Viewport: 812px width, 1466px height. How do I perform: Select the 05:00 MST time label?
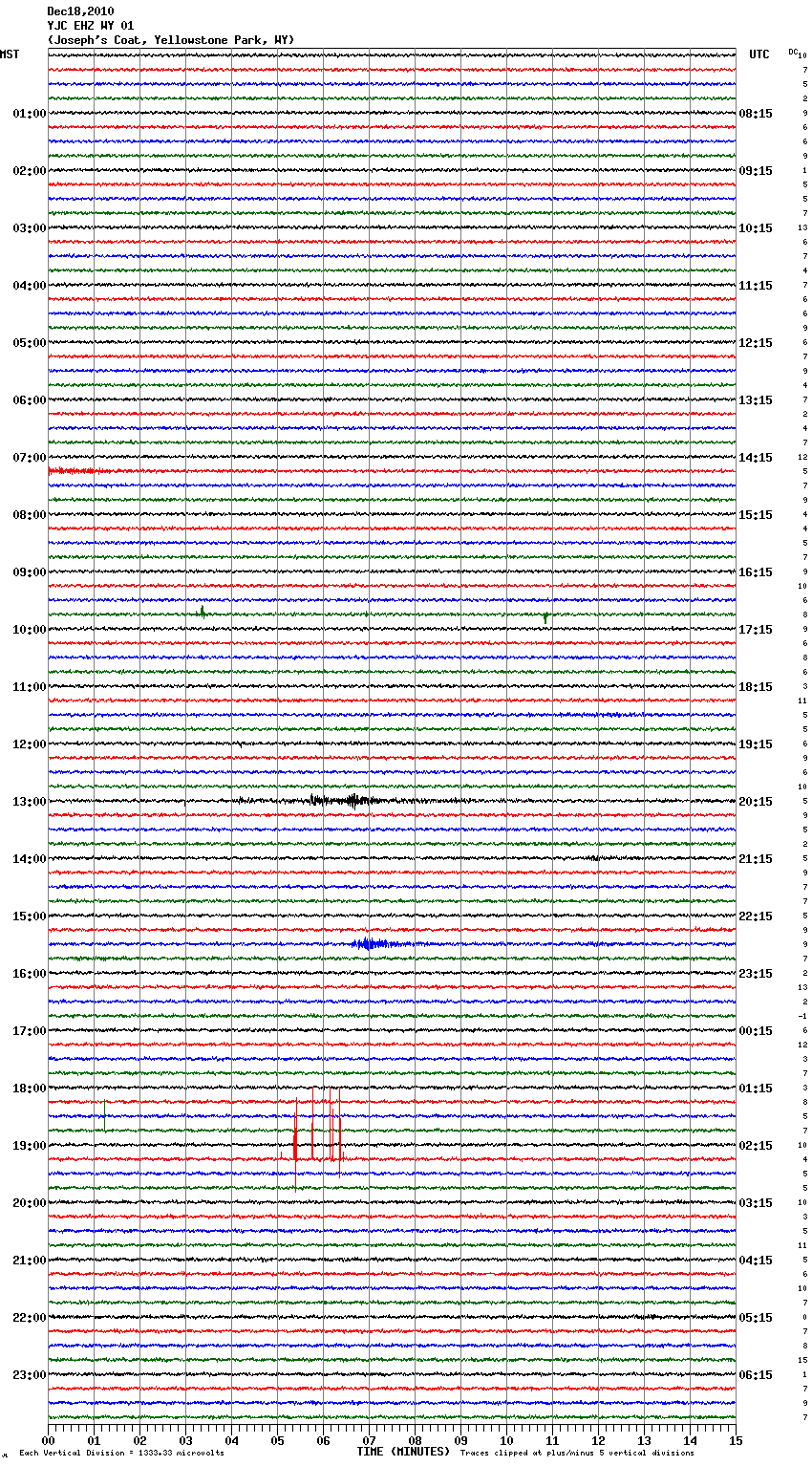click(x=30, y=343)
